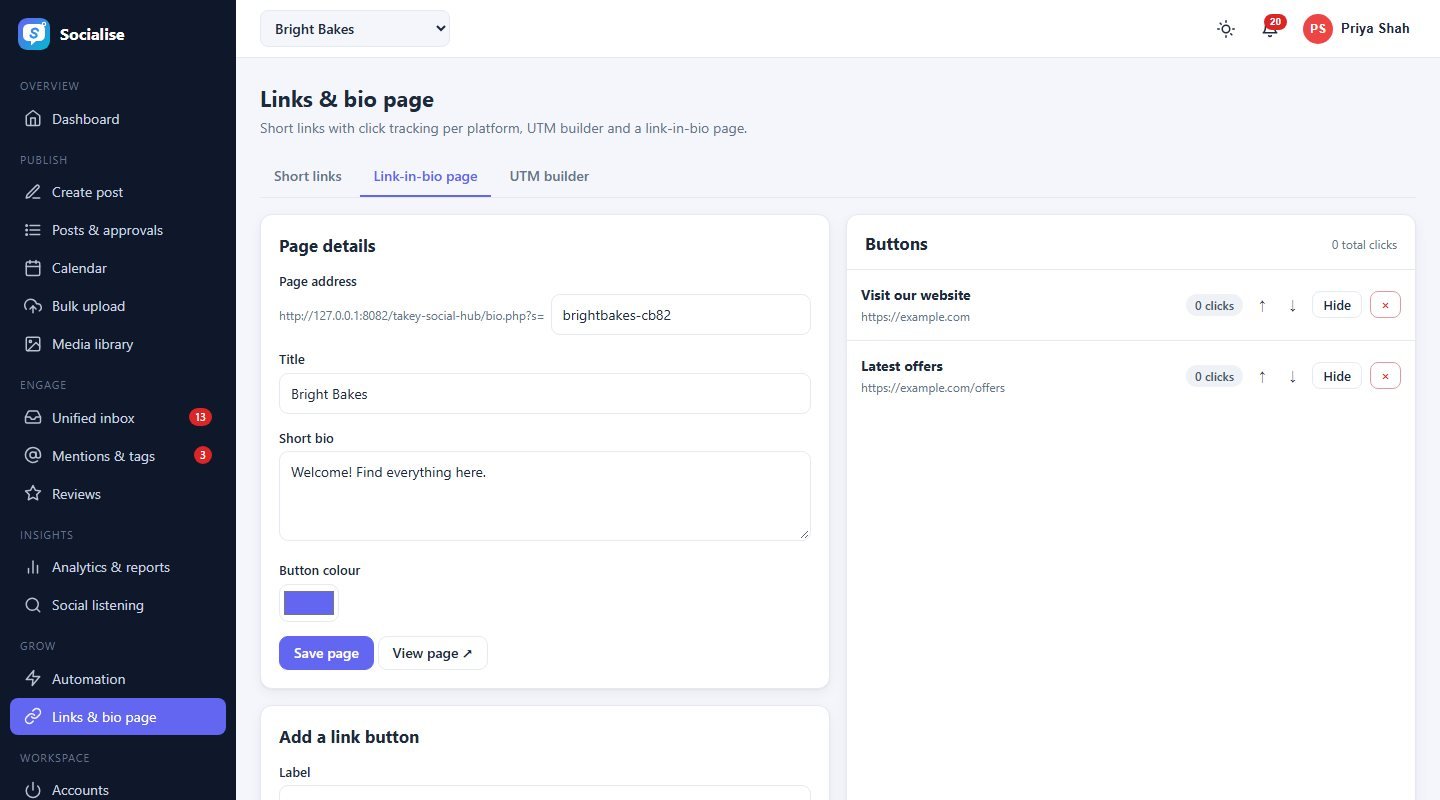1440x800 pixels.
Task: Hide the Visit our website button
Action: (1337, 306)
